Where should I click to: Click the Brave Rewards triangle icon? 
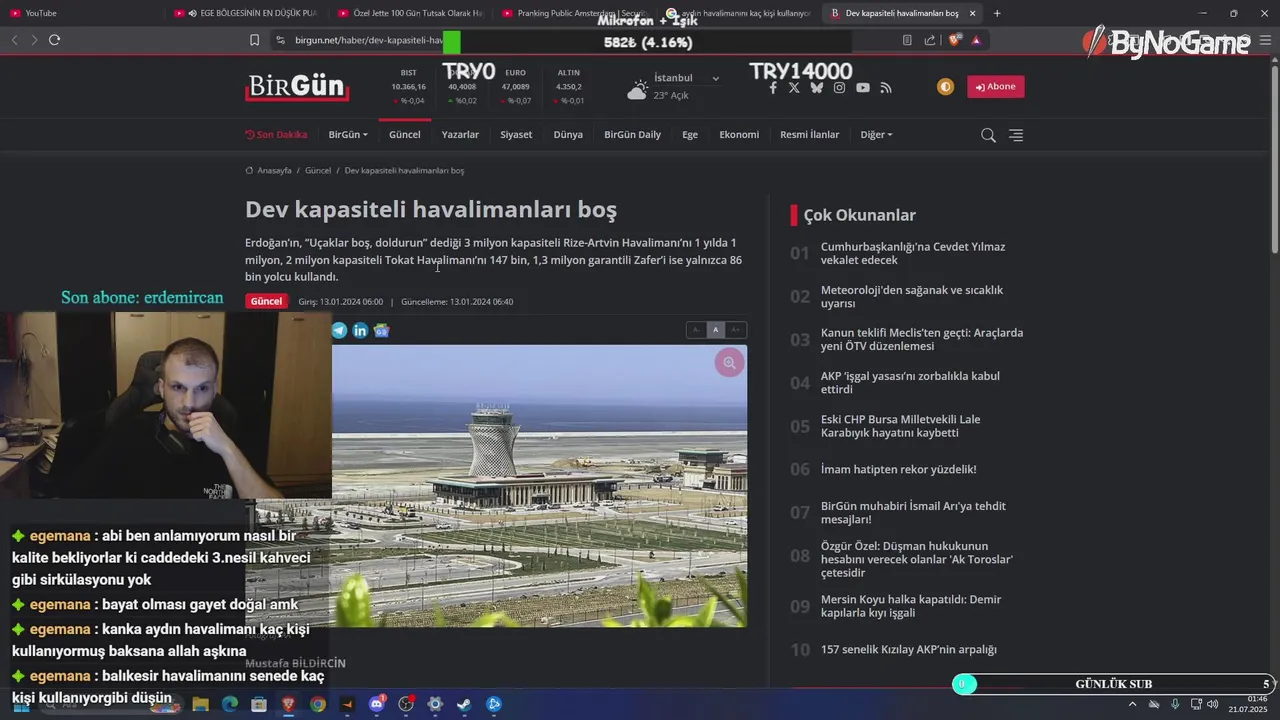(976, 40)
